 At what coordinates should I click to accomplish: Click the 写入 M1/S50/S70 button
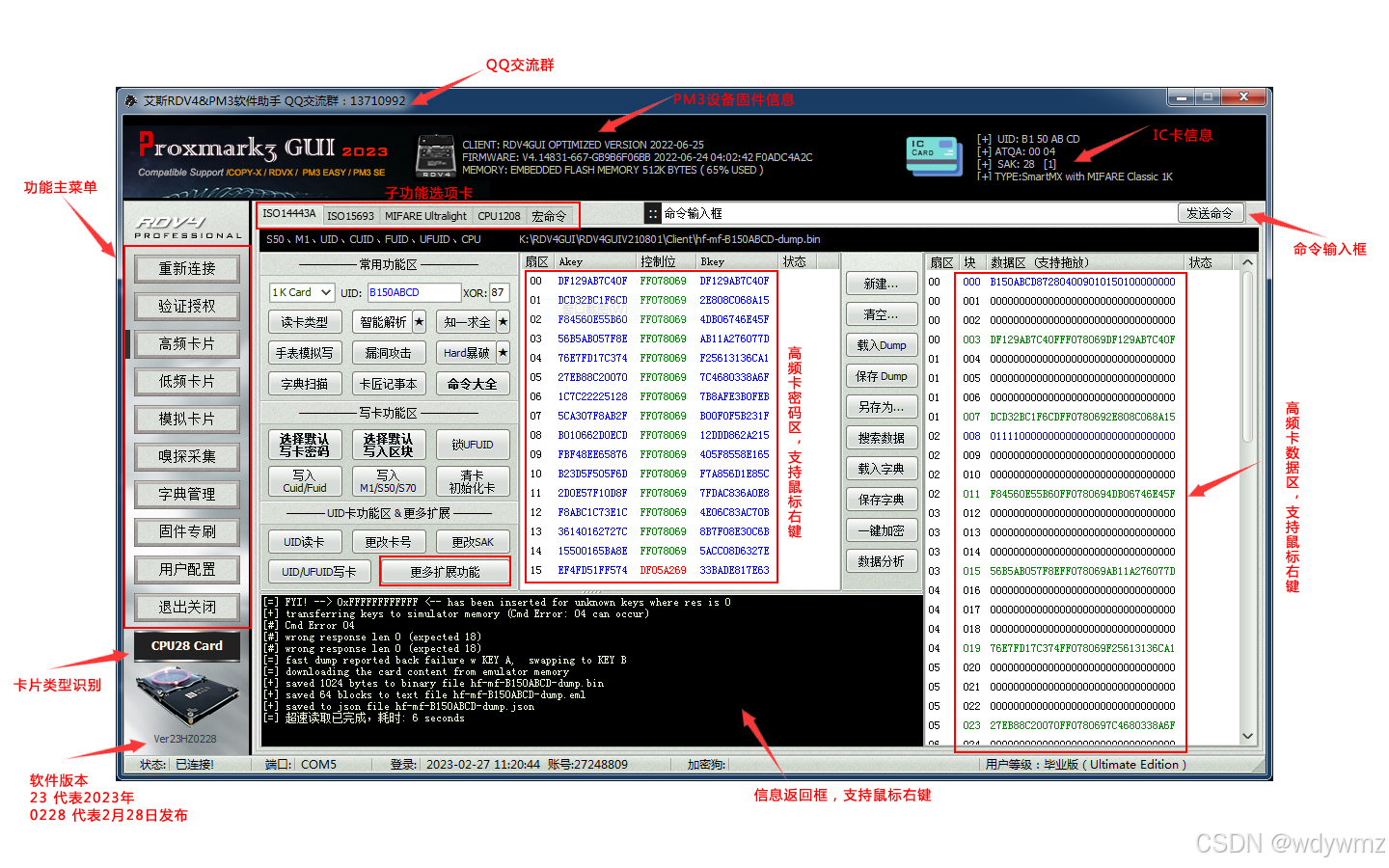coord(389,481)
